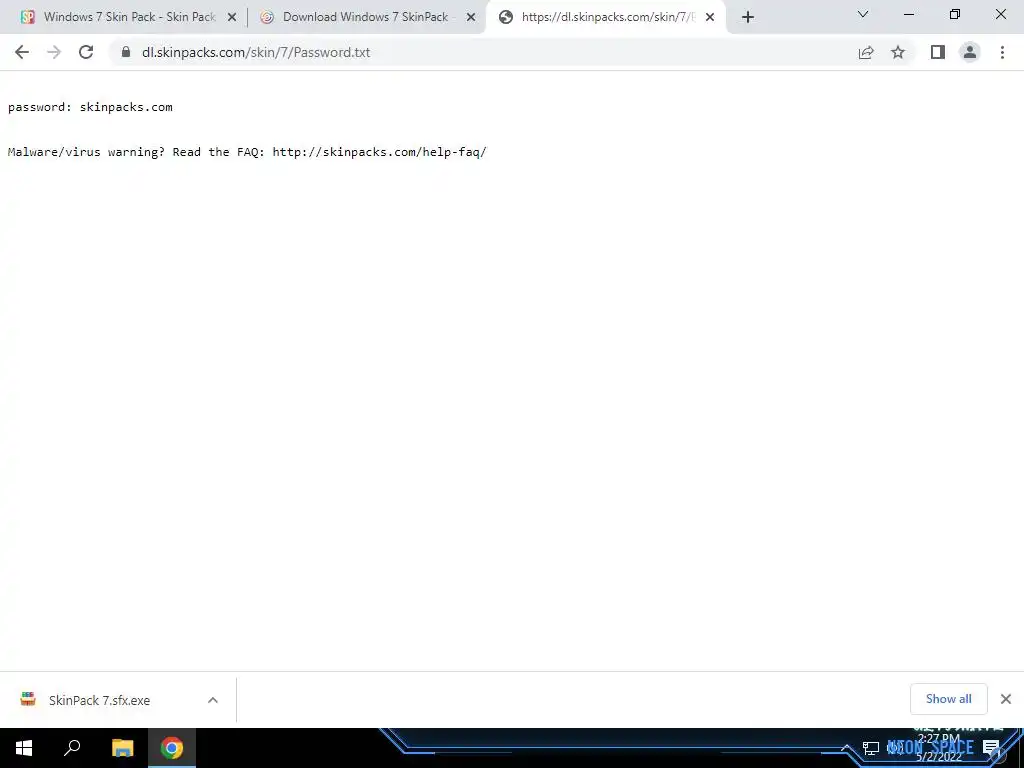Open File Explorer from taskbar
The height and width of the screenshot is (768, 1024).
pyautogui.click(x=123, y=748)
